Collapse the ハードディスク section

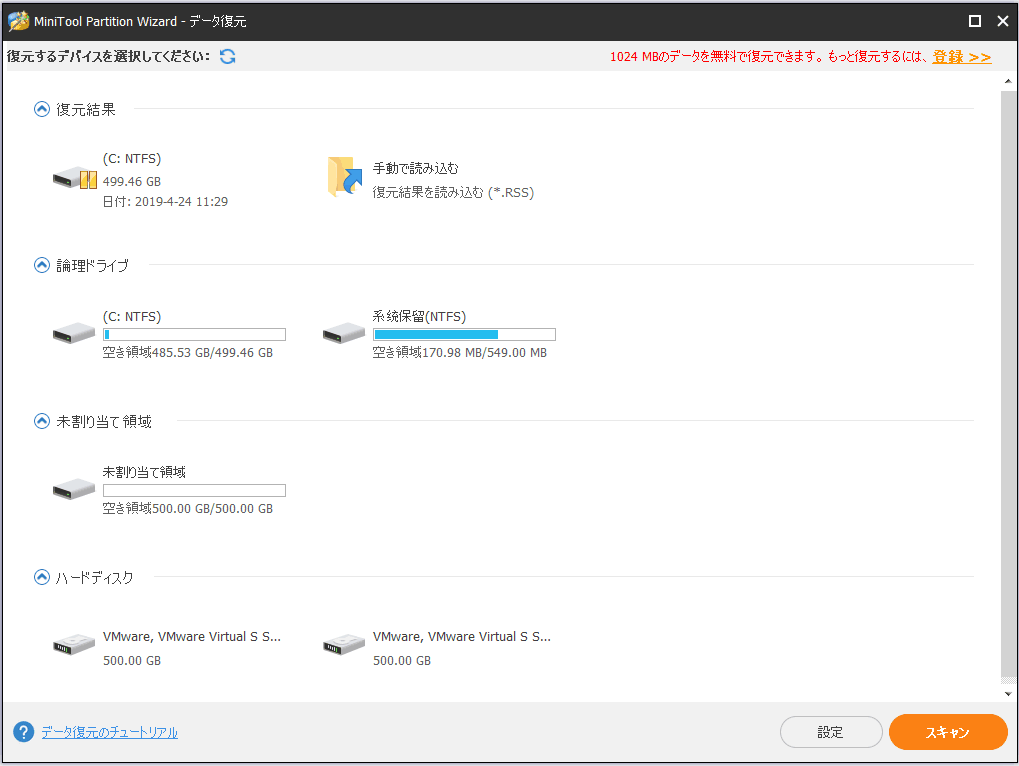click(x=42, y=577)
